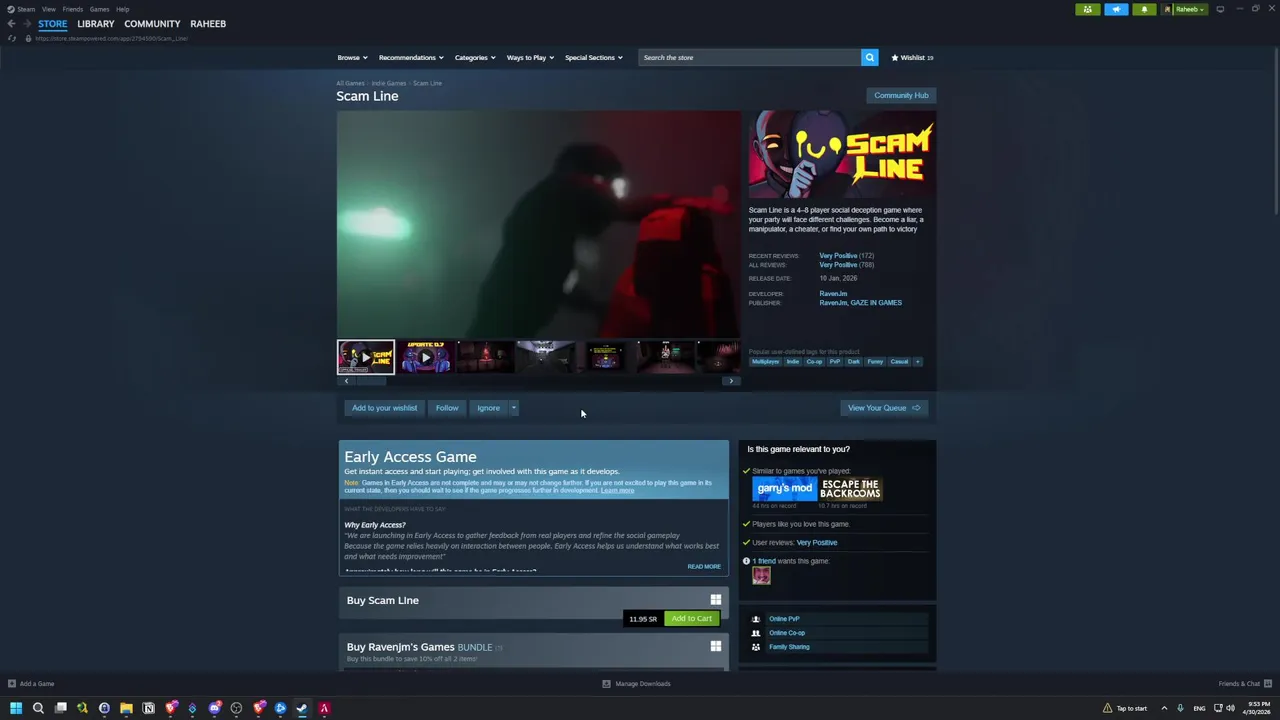Click the page vertical scrollbar
Screen dimensions: 1280x720
[1276, 130]
